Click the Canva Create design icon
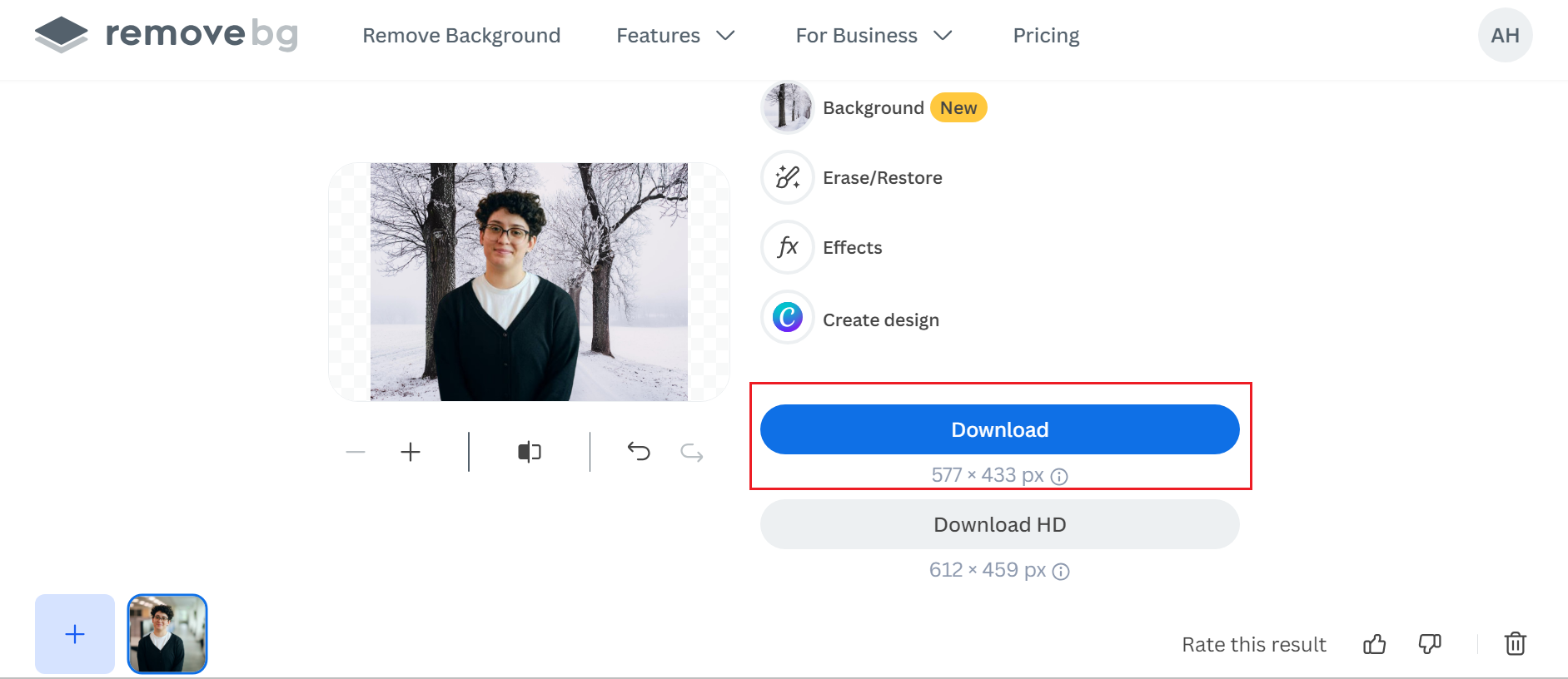 (787, 317)
